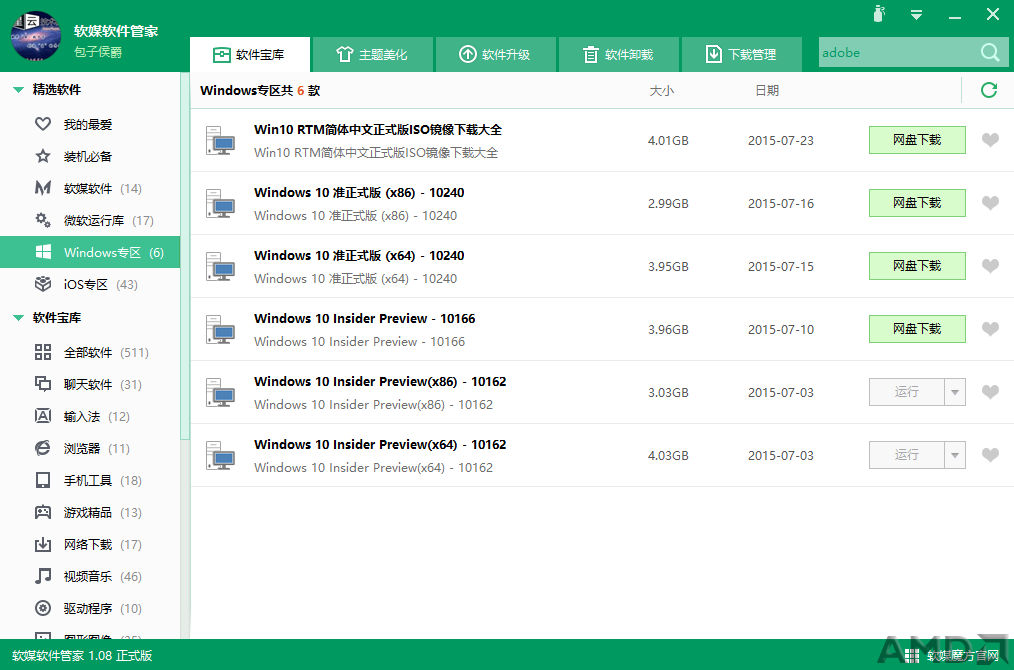Image resolution: width=1014 pixels, height=670 pixels.
Task: Open the 手机工具 category icon
Action: [43, 480]
